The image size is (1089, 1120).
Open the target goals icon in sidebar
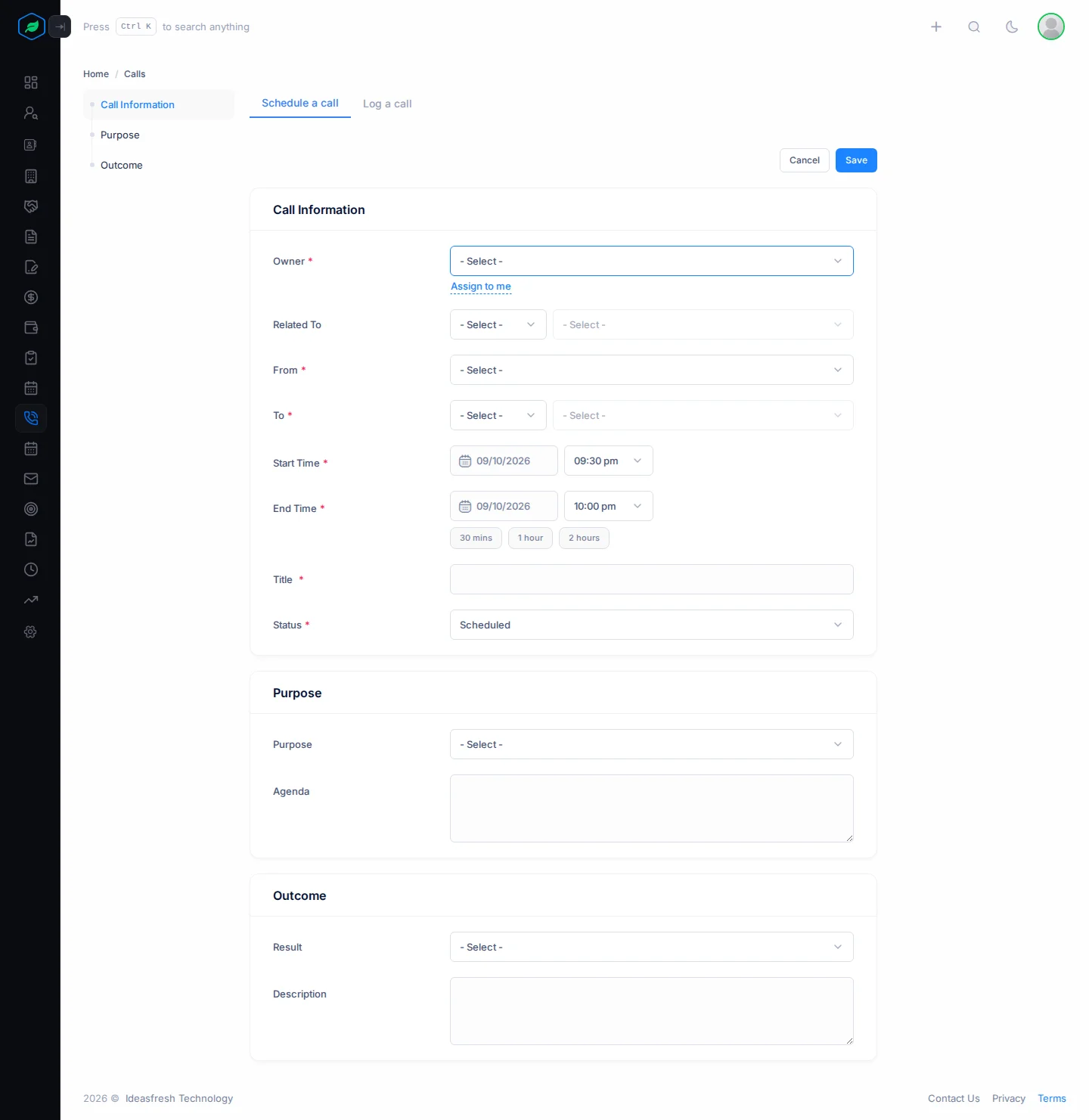[x=31, y=509]
